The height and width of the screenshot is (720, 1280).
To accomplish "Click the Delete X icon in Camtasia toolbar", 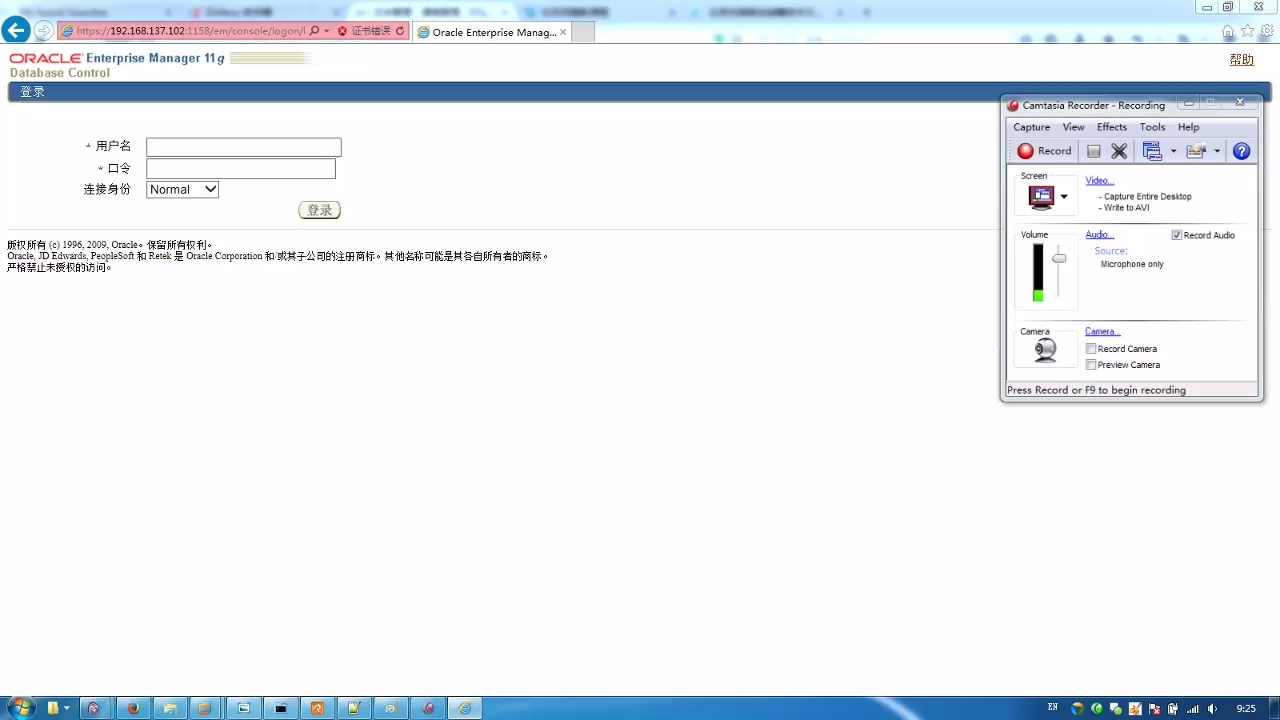I will 1119,151.
